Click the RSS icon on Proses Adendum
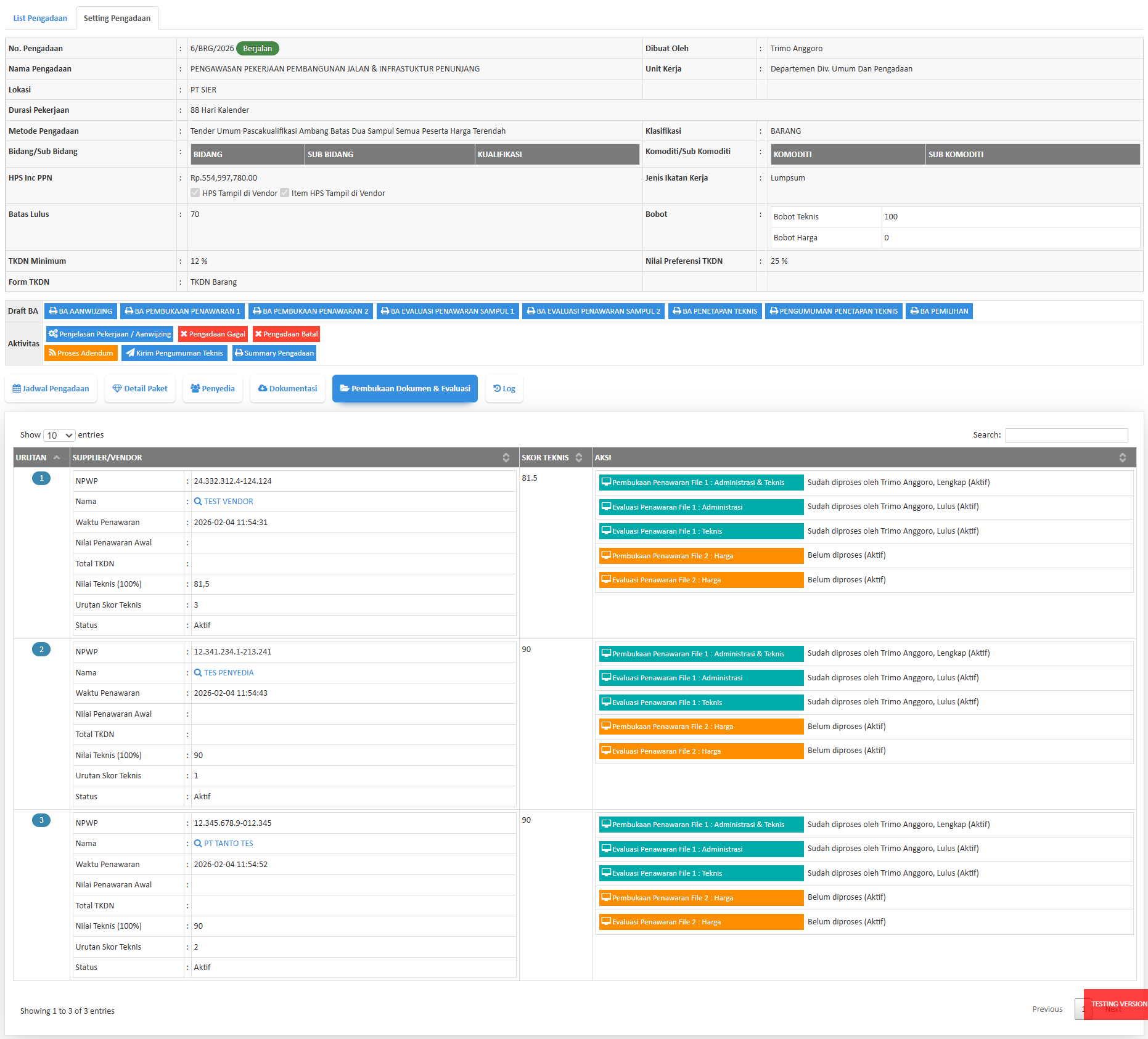The width and height of the screenshot is (1148, 1039). pos(52,353)
